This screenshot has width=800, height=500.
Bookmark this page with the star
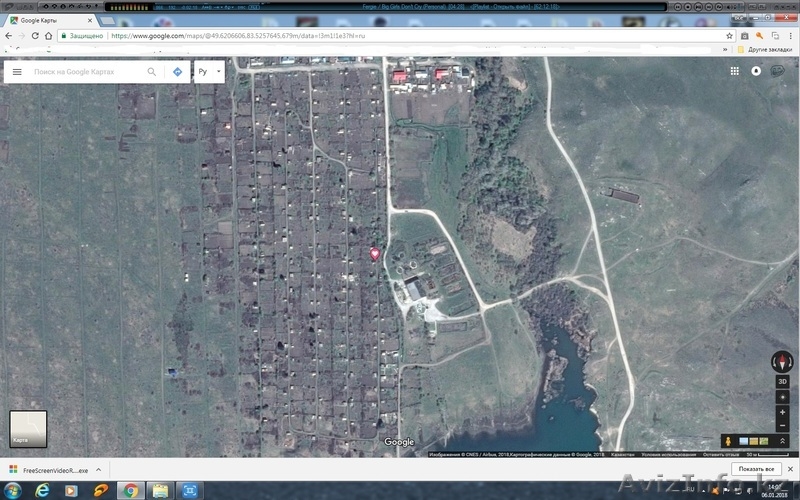pyautogui.click(x=730, y=35)
